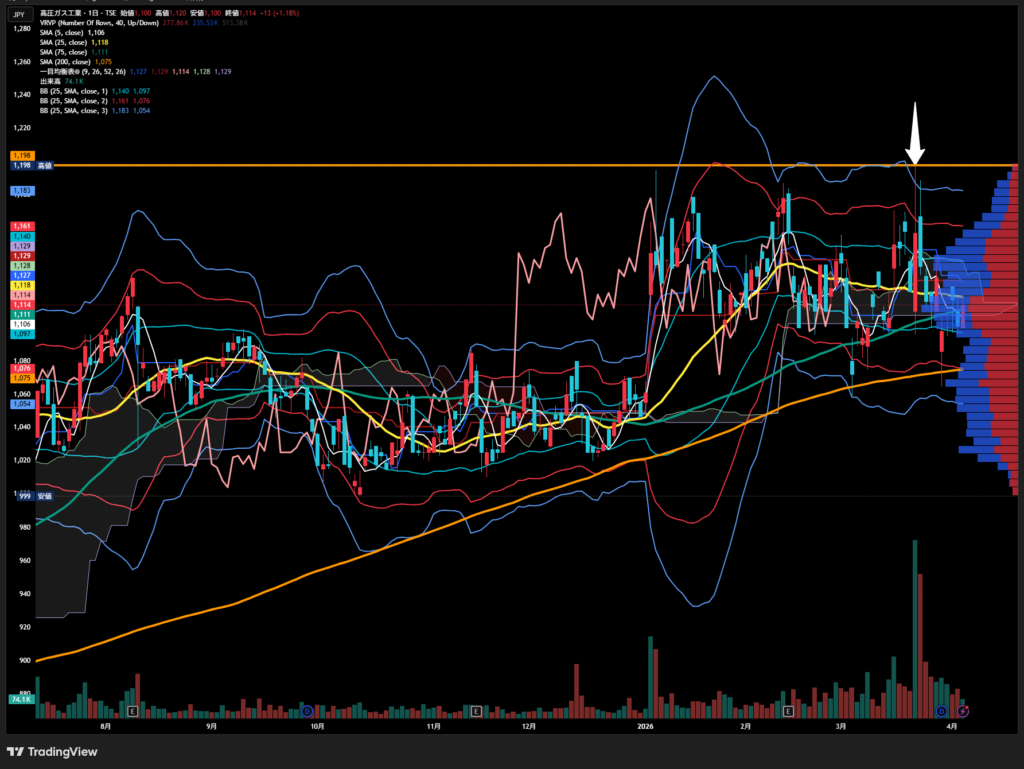Click the dividend D marker before October
This screenshot has width=1024, height=769.
click(x=307, y=710)
